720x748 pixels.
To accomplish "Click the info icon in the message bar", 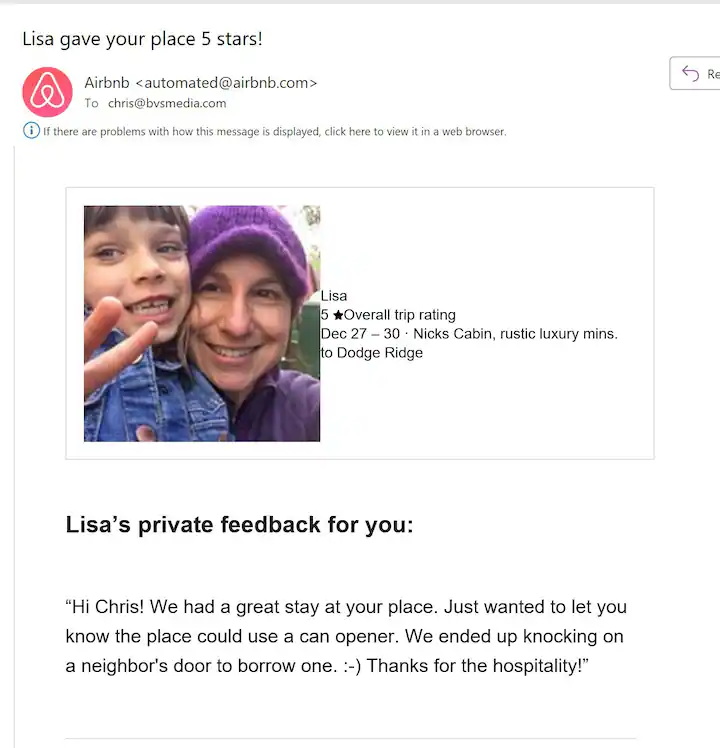I will [31, 131].
